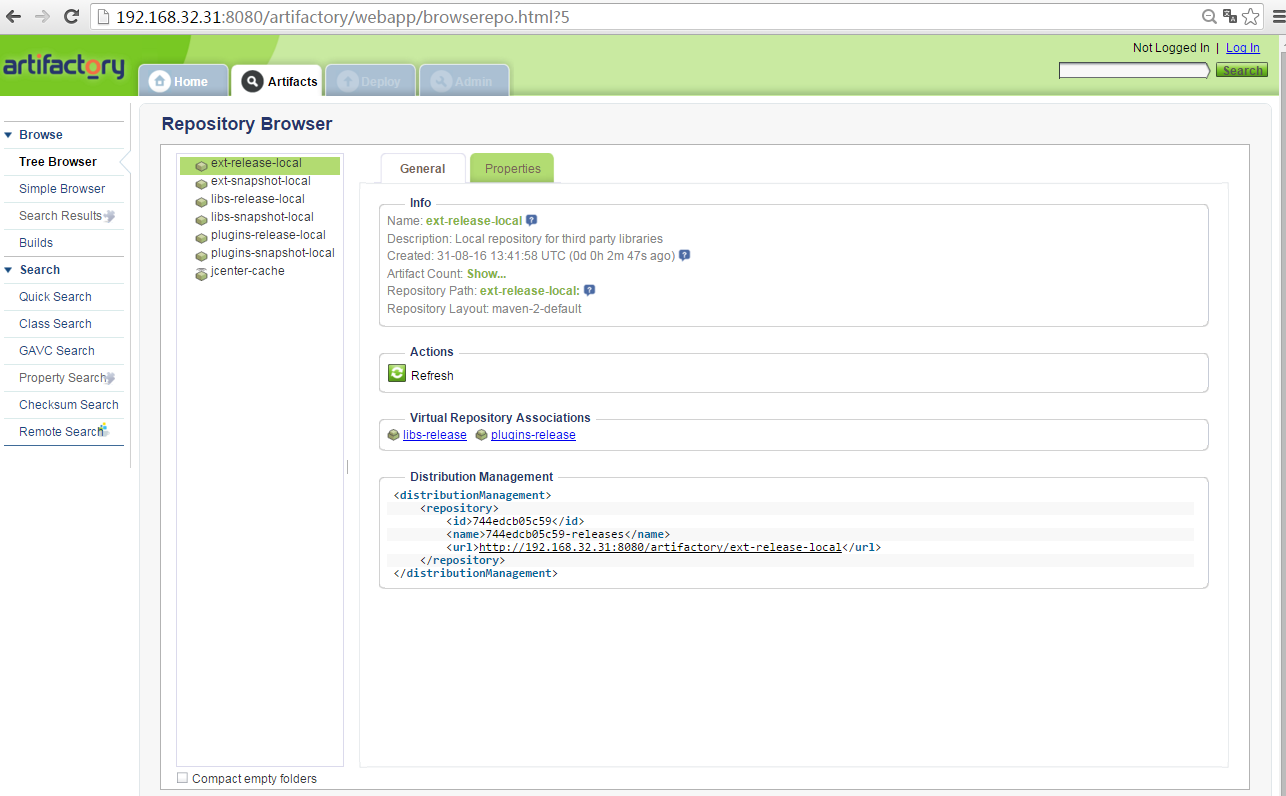Open the Artifacts tab
The height and width of the screenshot is (796, 1286).
[x=277, y=81]
